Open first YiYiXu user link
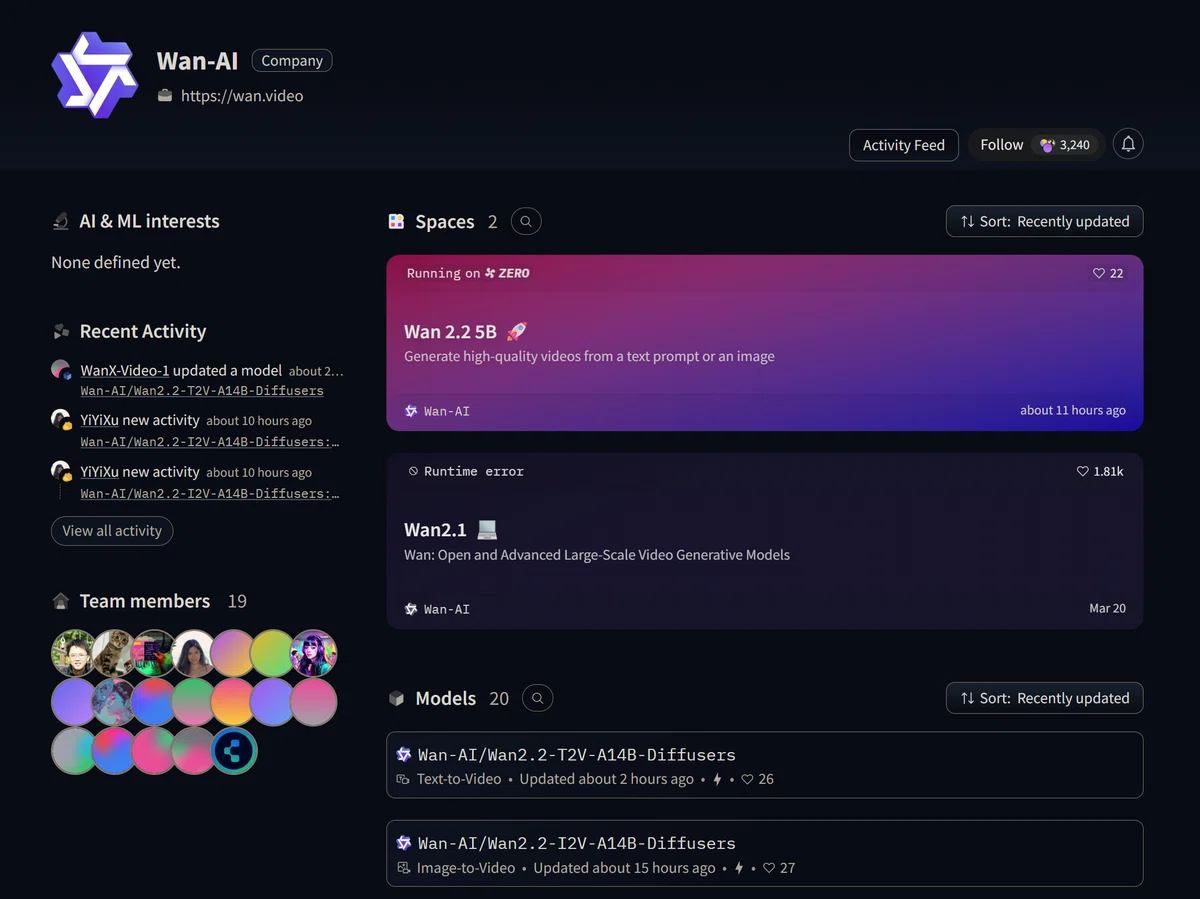 [100, 420]
